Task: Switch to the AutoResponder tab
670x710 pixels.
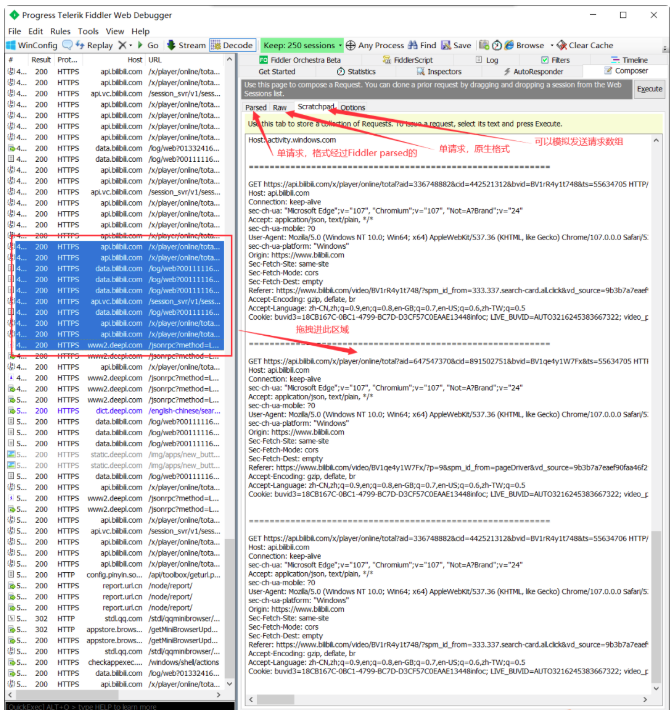Action: [x=533, y=72]
